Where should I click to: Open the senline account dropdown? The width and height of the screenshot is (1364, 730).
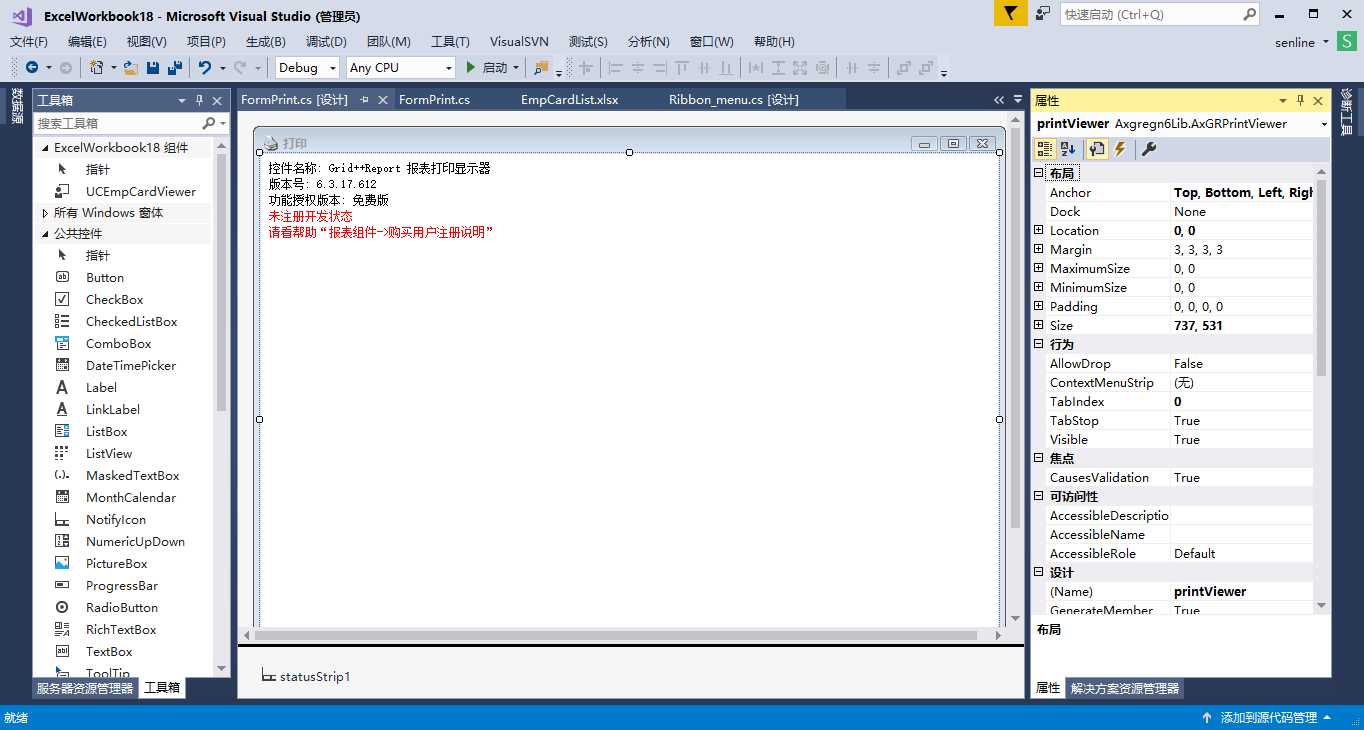point(1326,42)
